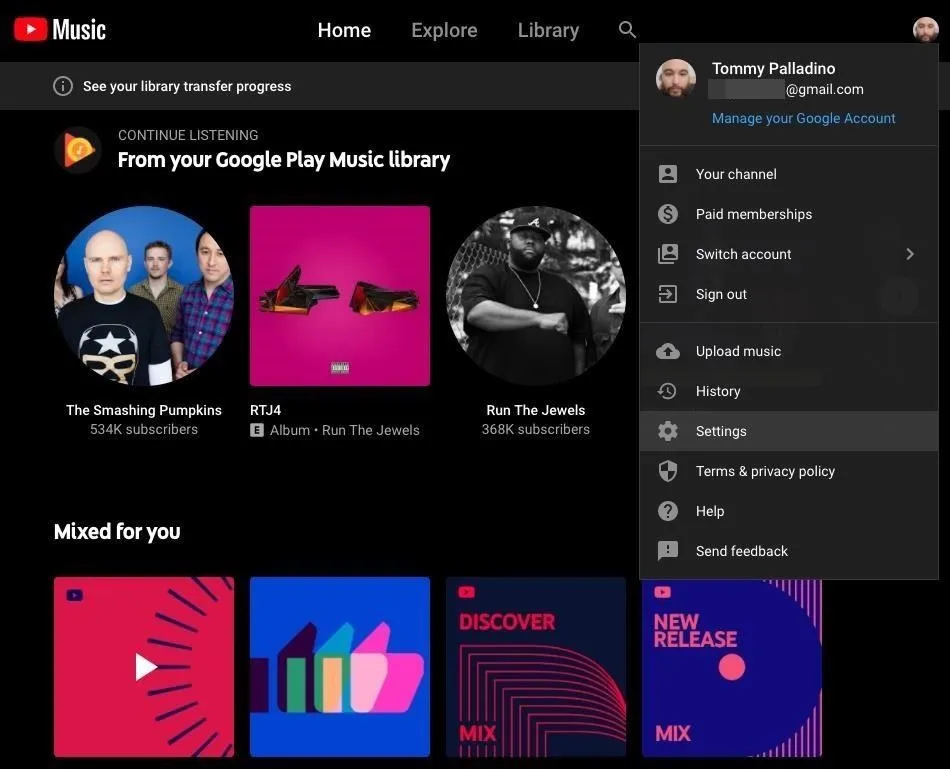The height and width of the screenshot is (769, 950).
Task: Click the Sign out arrow icon
Action: (x=668, y=294)
